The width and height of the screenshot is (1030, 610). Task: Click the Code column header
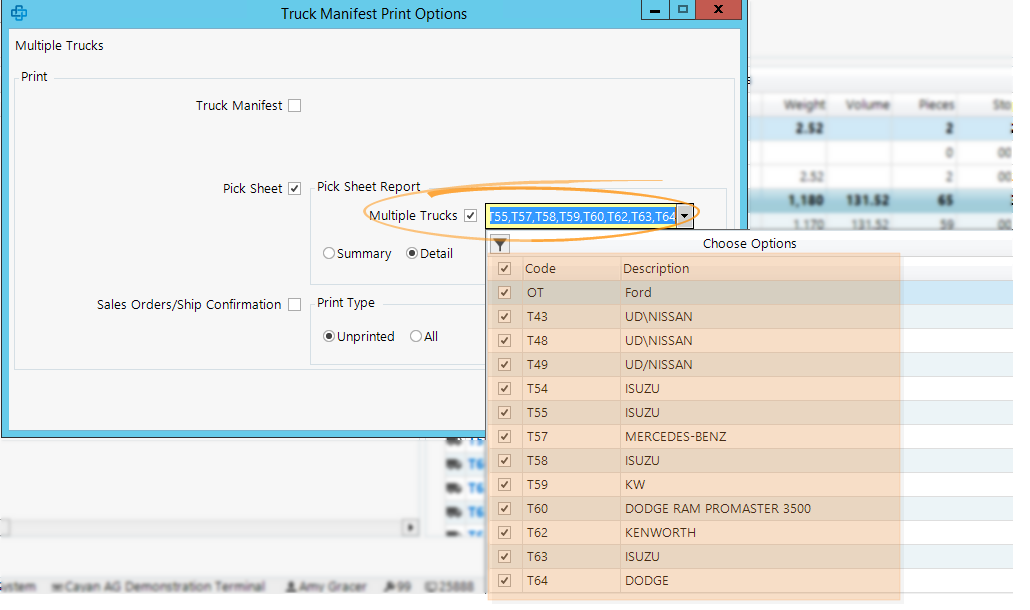tap(541, 268)
